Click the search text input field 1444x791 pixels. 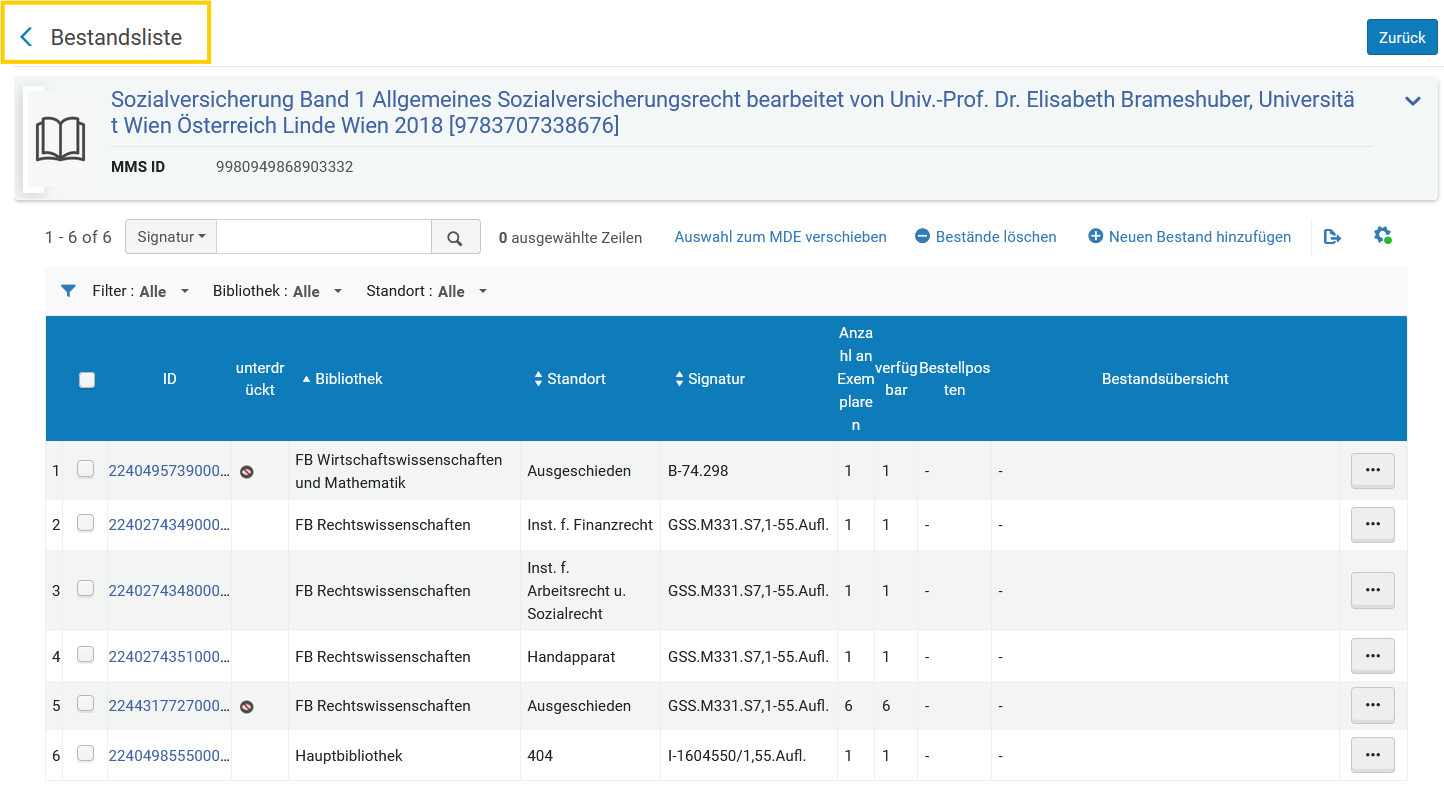324,237
